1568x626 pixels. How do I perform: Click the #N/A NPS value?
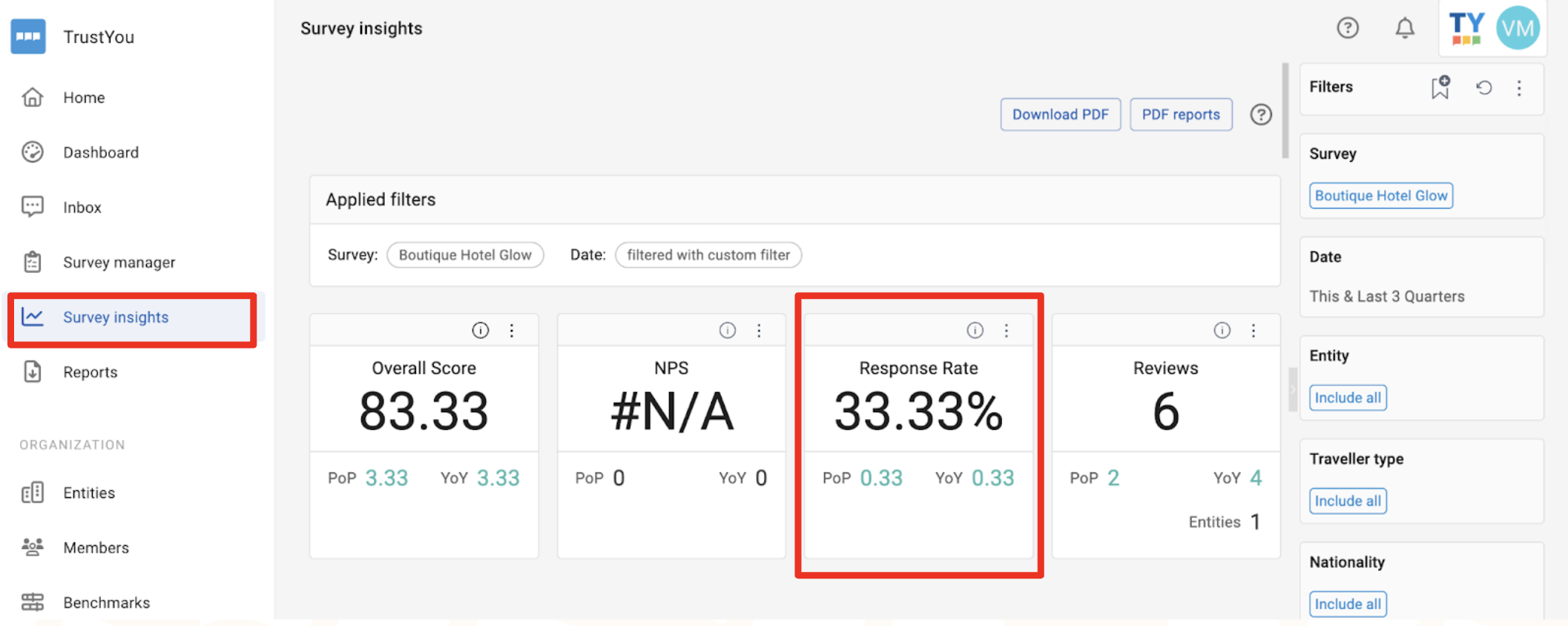tap(672, 411)
